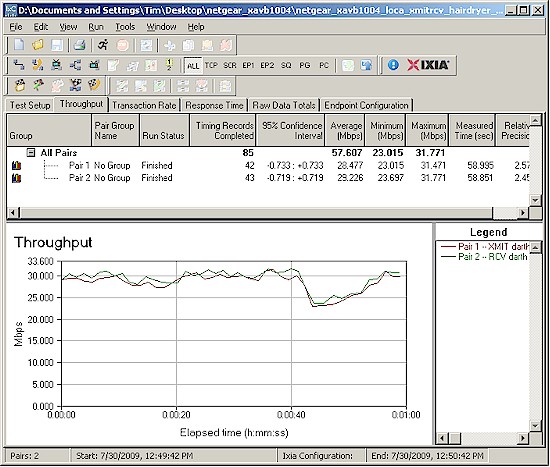Click the Pair 2 row chart icon
550x467 pixels.
[x=17, y=178]
